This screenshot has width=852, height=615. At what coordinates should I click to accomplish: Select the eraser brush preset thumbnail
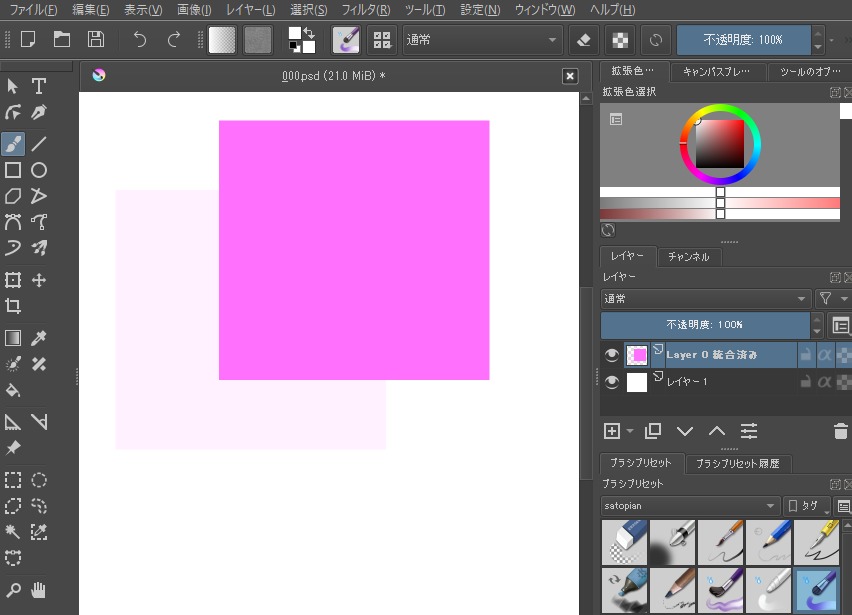click(x=624, y=542)
